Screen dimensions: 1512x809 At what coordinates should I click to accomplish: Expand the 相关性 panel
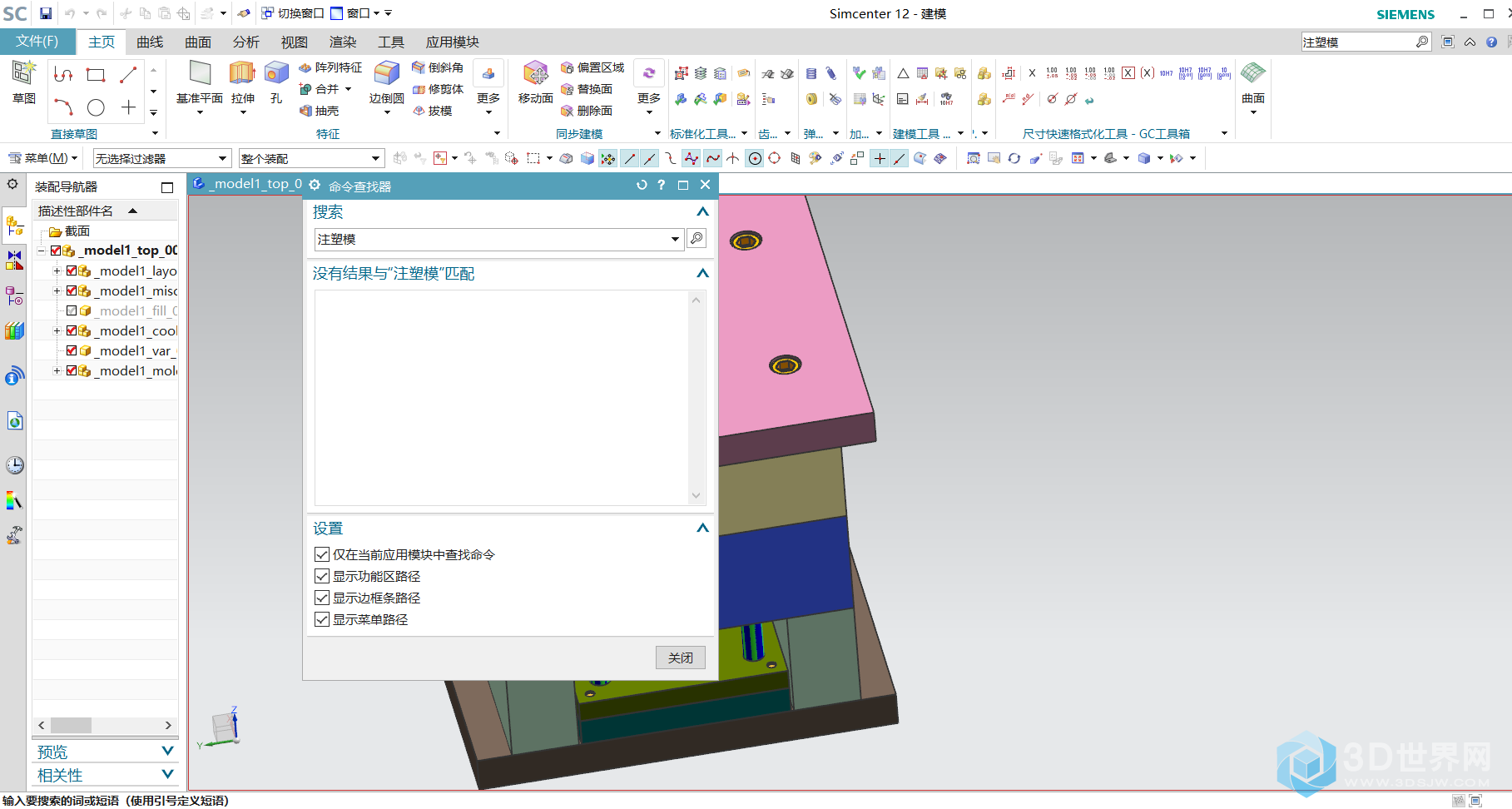point(167,775)
